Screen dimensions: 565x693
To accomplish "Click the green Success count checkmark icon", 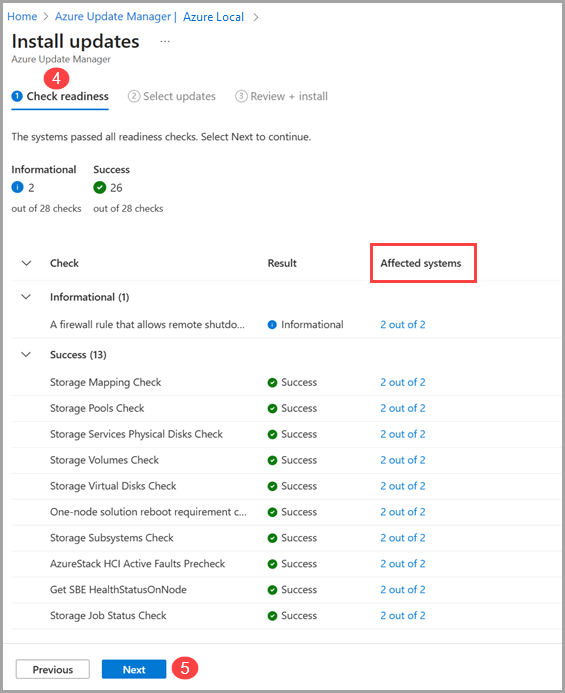I will pyautogui.click(x=99, y=187).
